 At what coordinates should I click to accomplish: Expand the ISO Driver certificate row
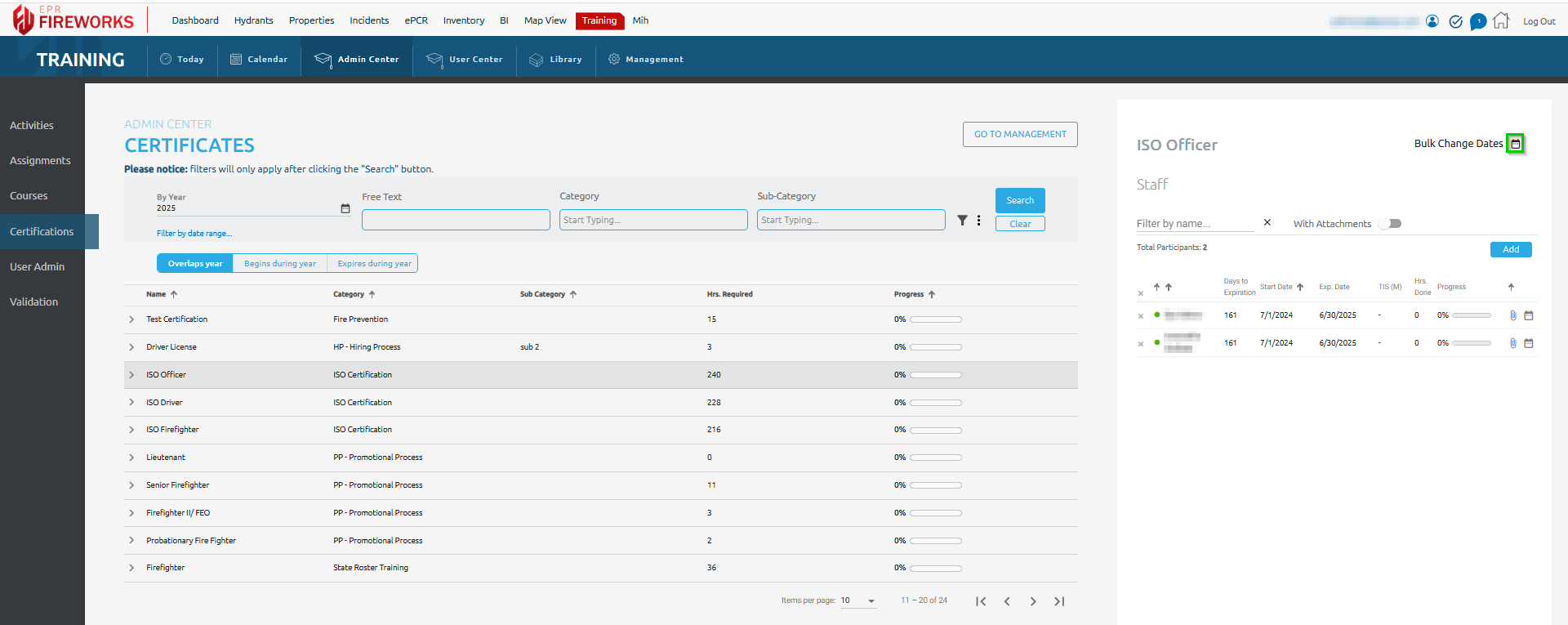131,402
